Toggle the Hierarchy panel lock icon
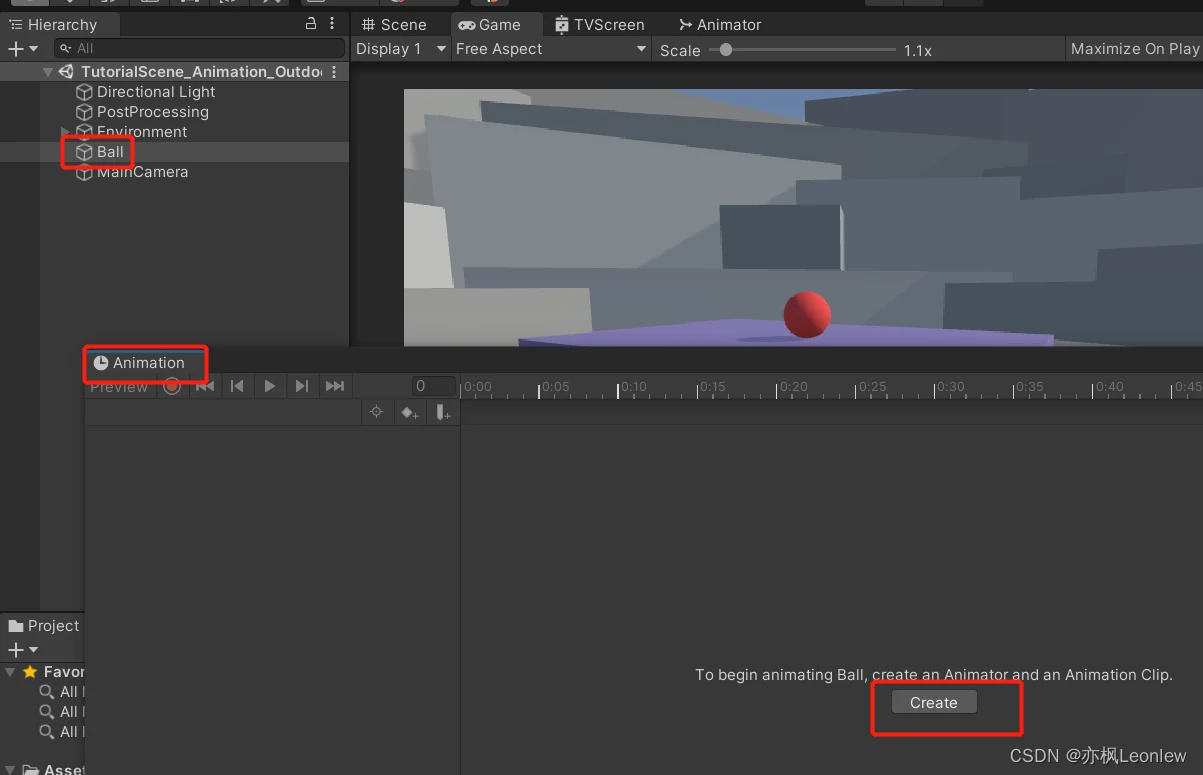Image resolution: width=1203 pixels, height=775 pixels. [x=311, y=23]
